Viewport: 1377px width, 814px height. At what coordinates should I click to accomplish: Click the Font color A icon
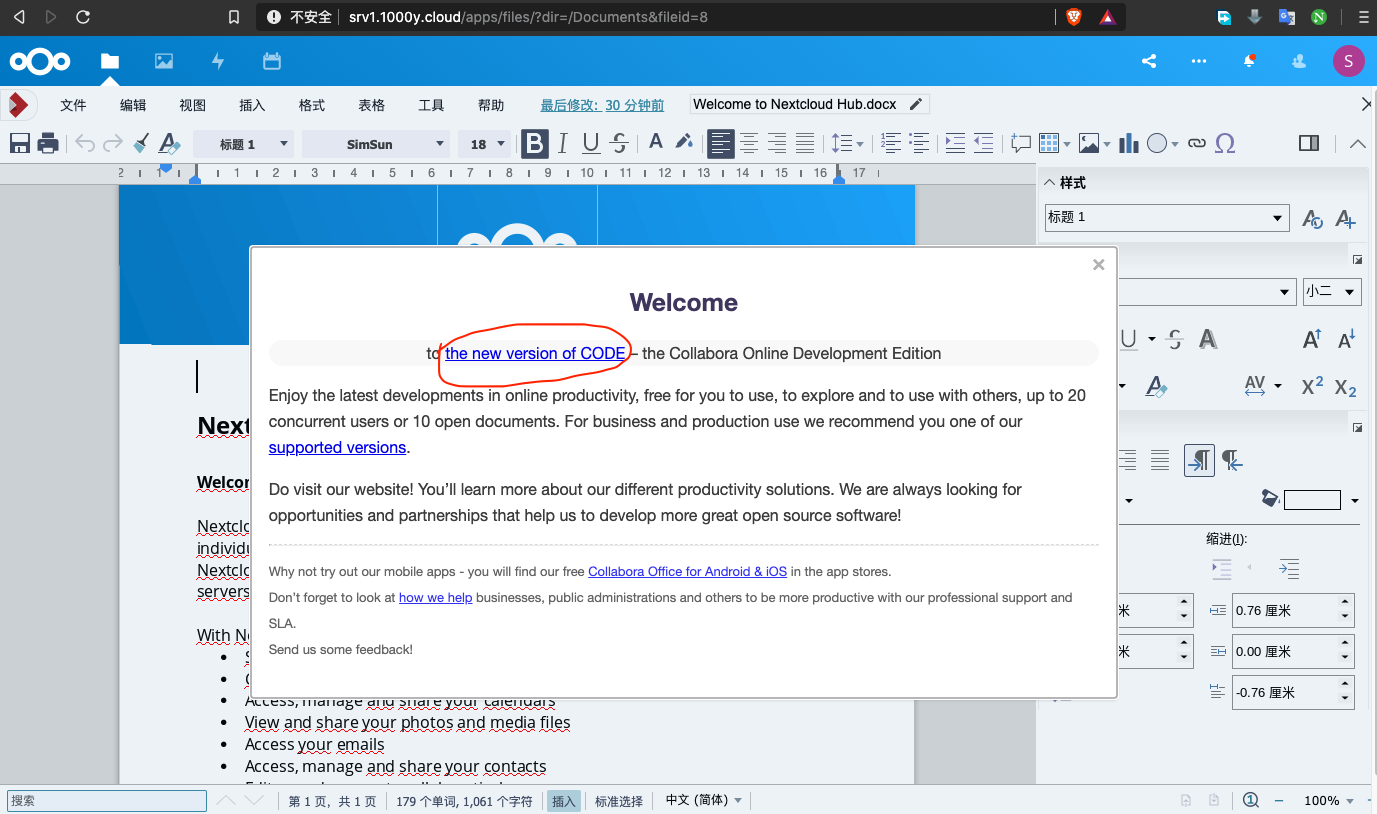coord(656,143)
